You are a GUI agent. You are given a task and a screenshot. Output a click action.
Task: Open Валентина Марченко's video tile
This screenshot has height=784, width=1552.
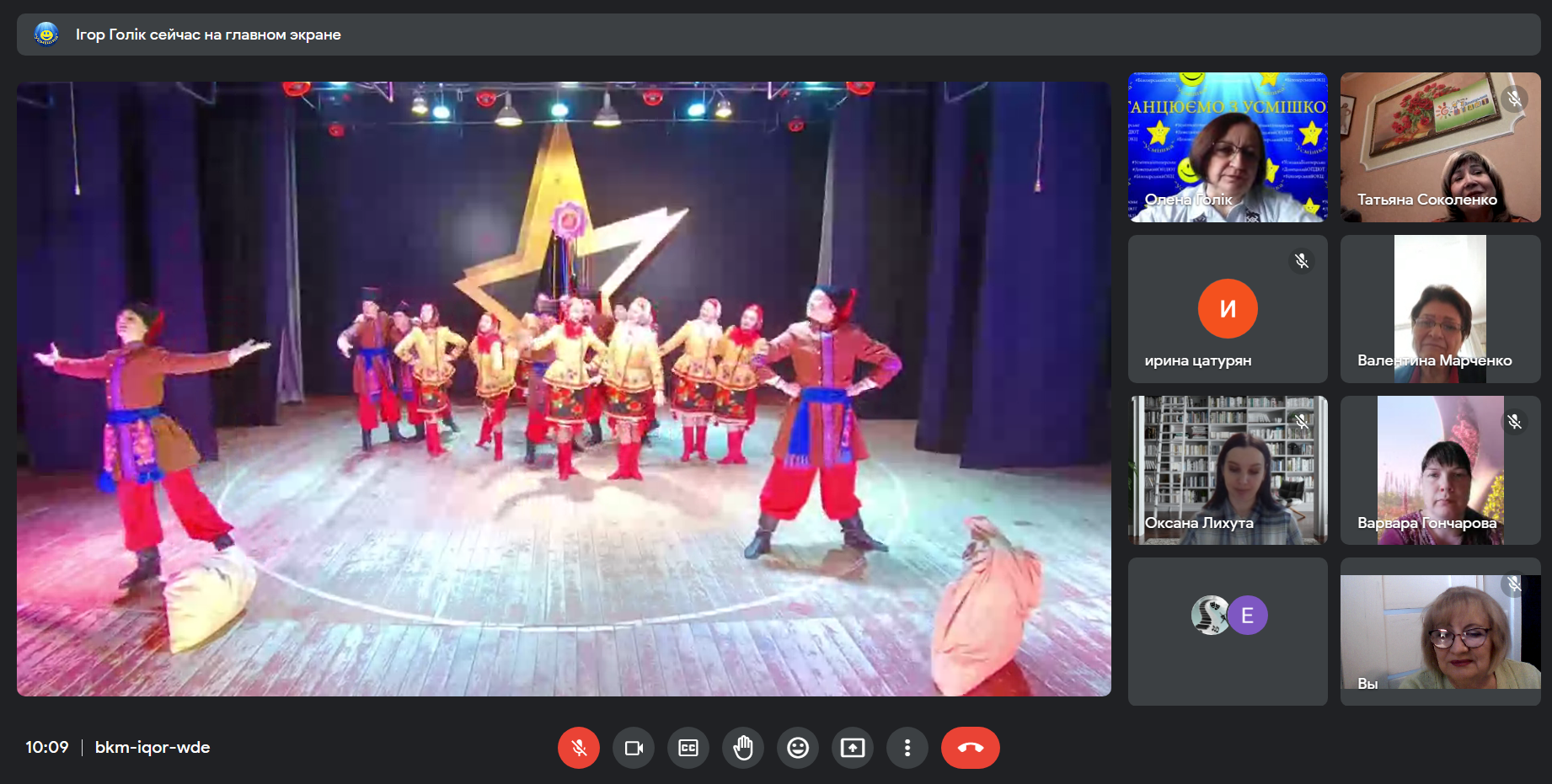pos(1440,309)
